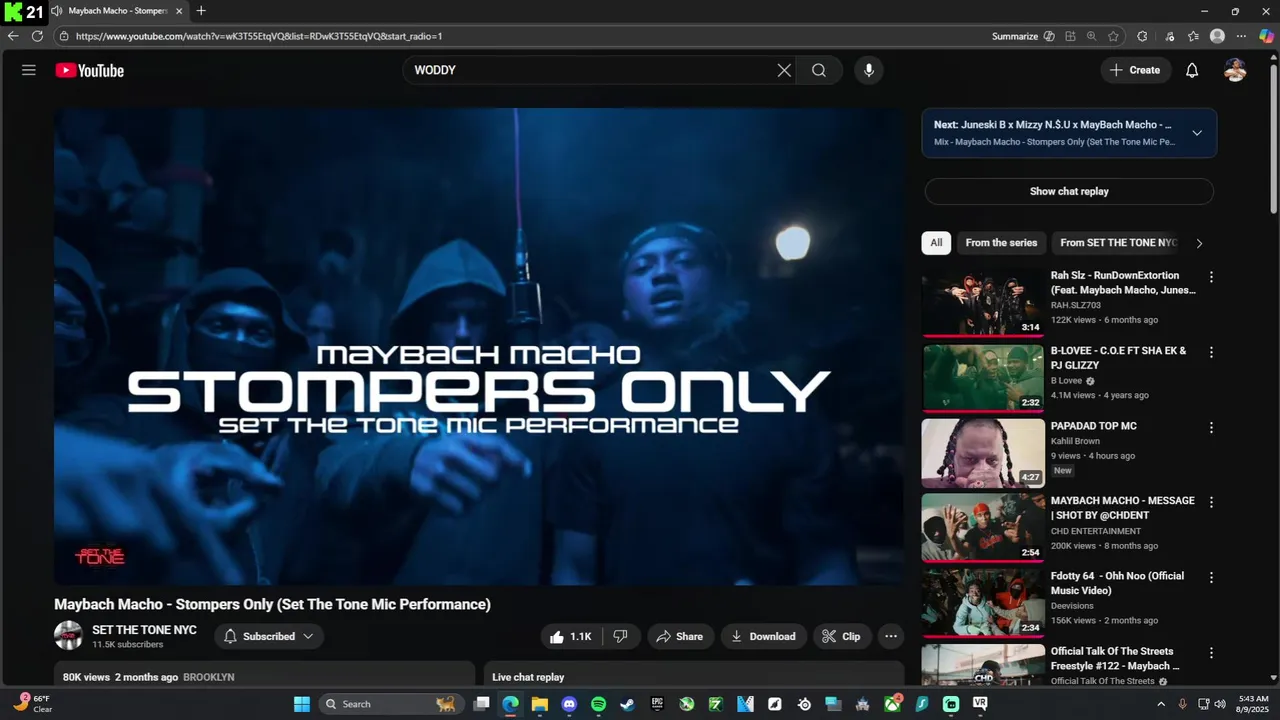Show chat replay
1280x720 pixels.
1069,191
